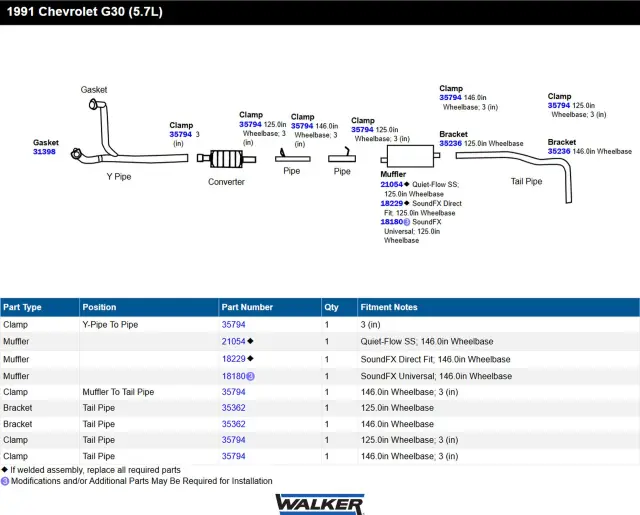Open Tail Pipe clamp 35794 125.0in row

(x=233, y=440)
